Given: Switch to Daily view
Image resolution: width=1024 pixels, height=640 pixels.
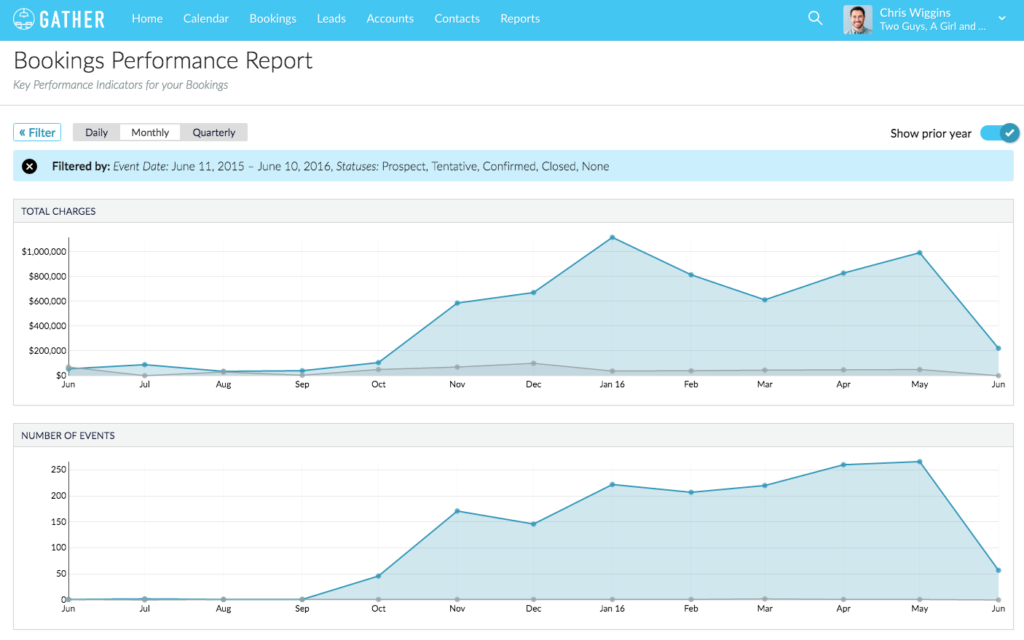Looking at the screenshot, I should point(97,132).
